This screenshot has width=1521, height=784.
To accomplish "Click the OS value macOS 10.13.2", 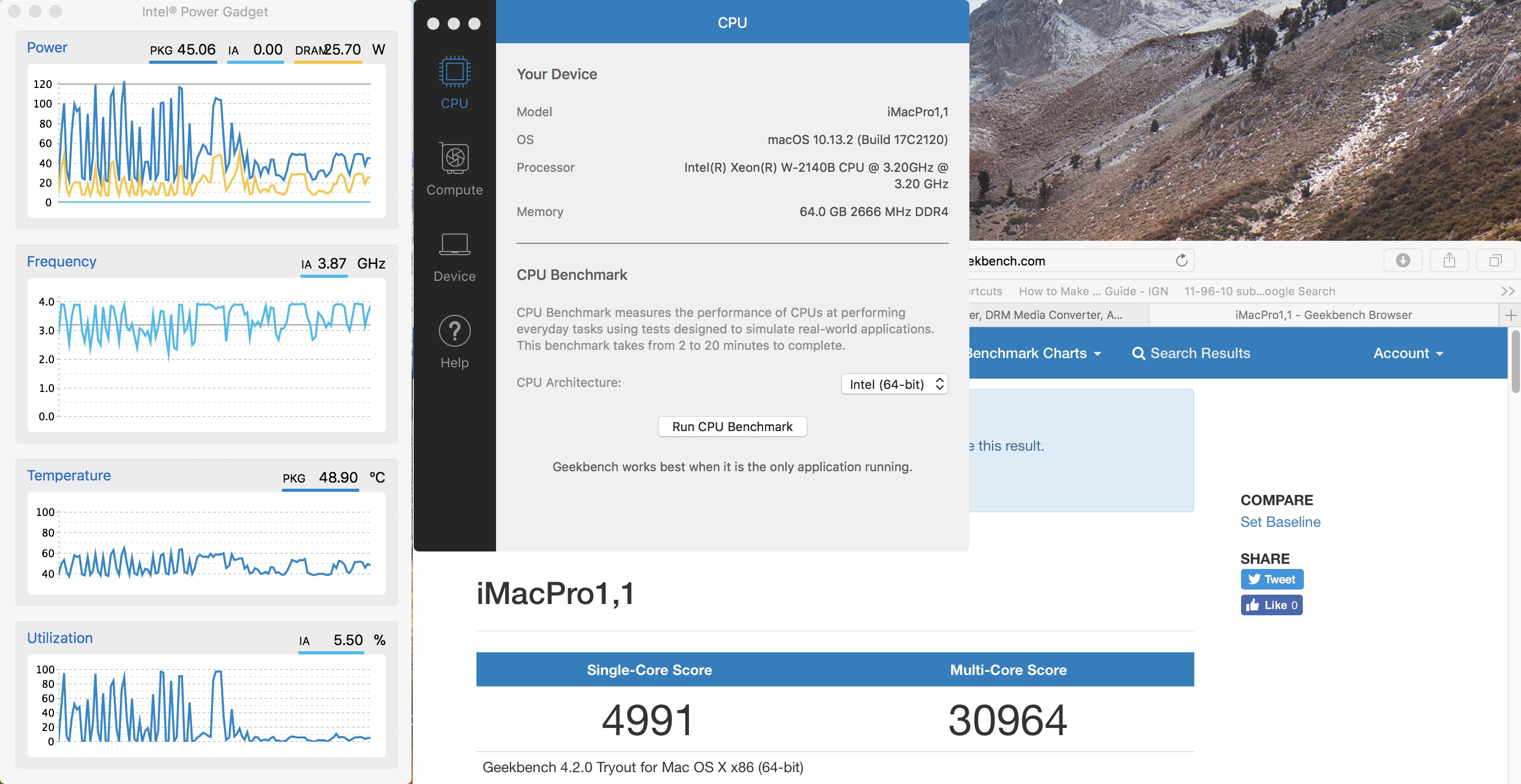I will [857, 139].
